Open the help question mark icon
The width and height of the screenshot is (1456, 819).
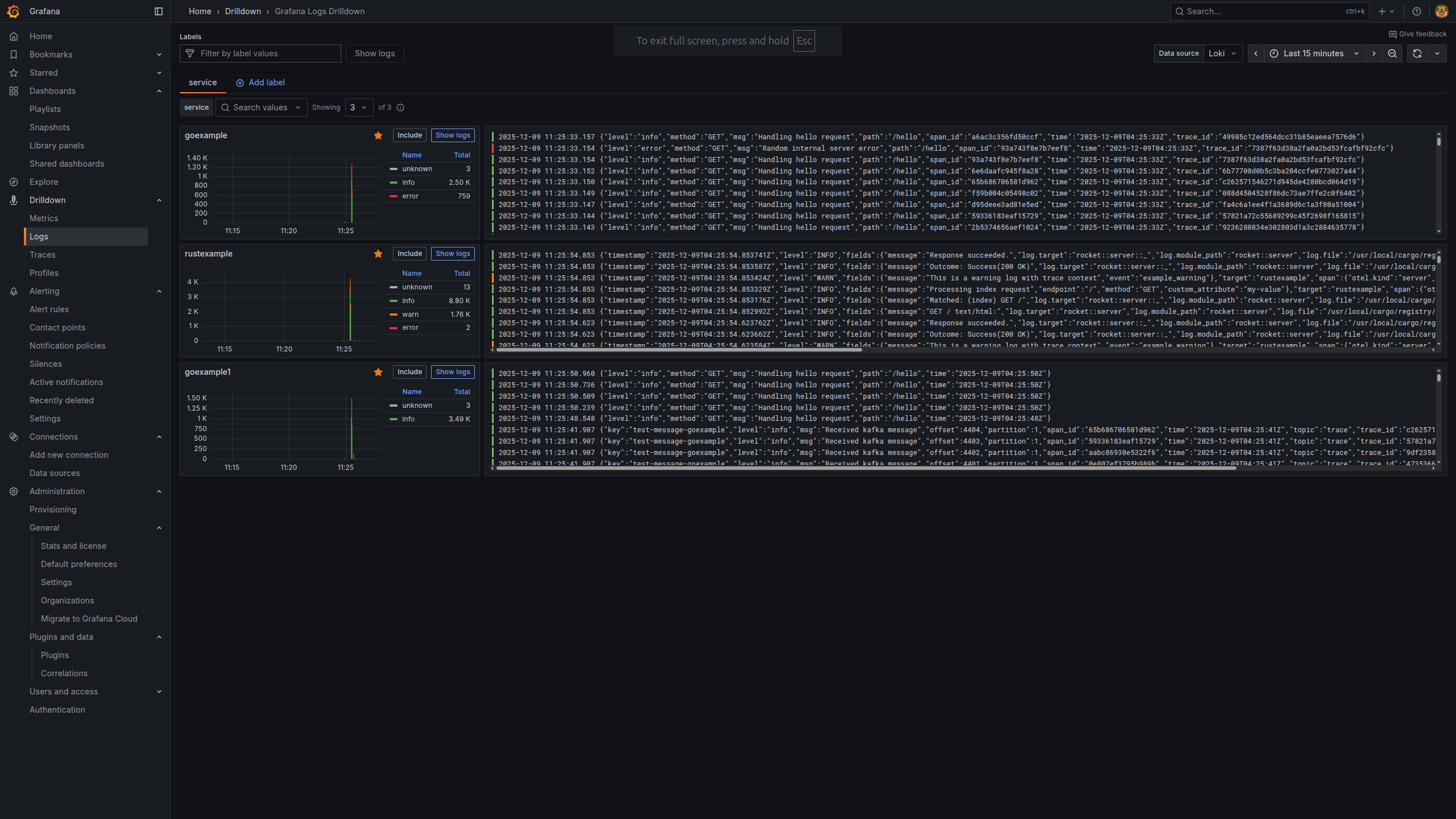[1416, 11]
